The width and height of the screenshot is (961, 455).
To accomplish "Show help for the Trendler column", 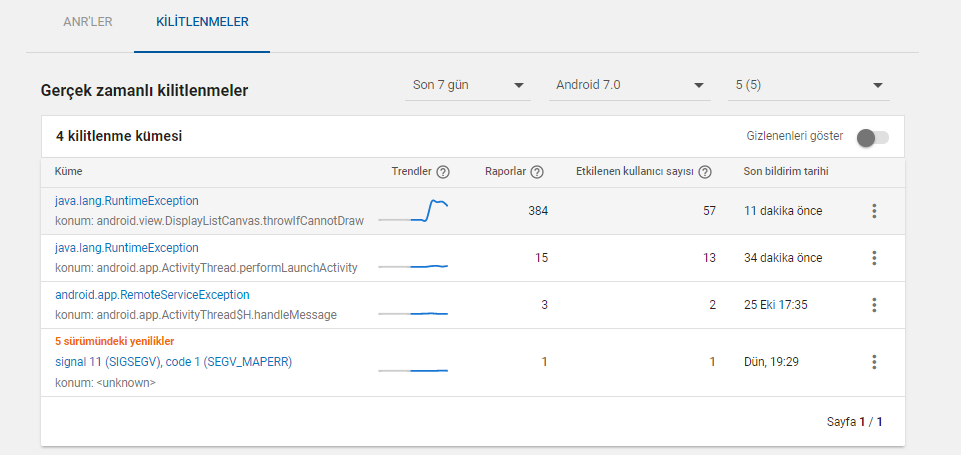I will [x=443, y=172].
